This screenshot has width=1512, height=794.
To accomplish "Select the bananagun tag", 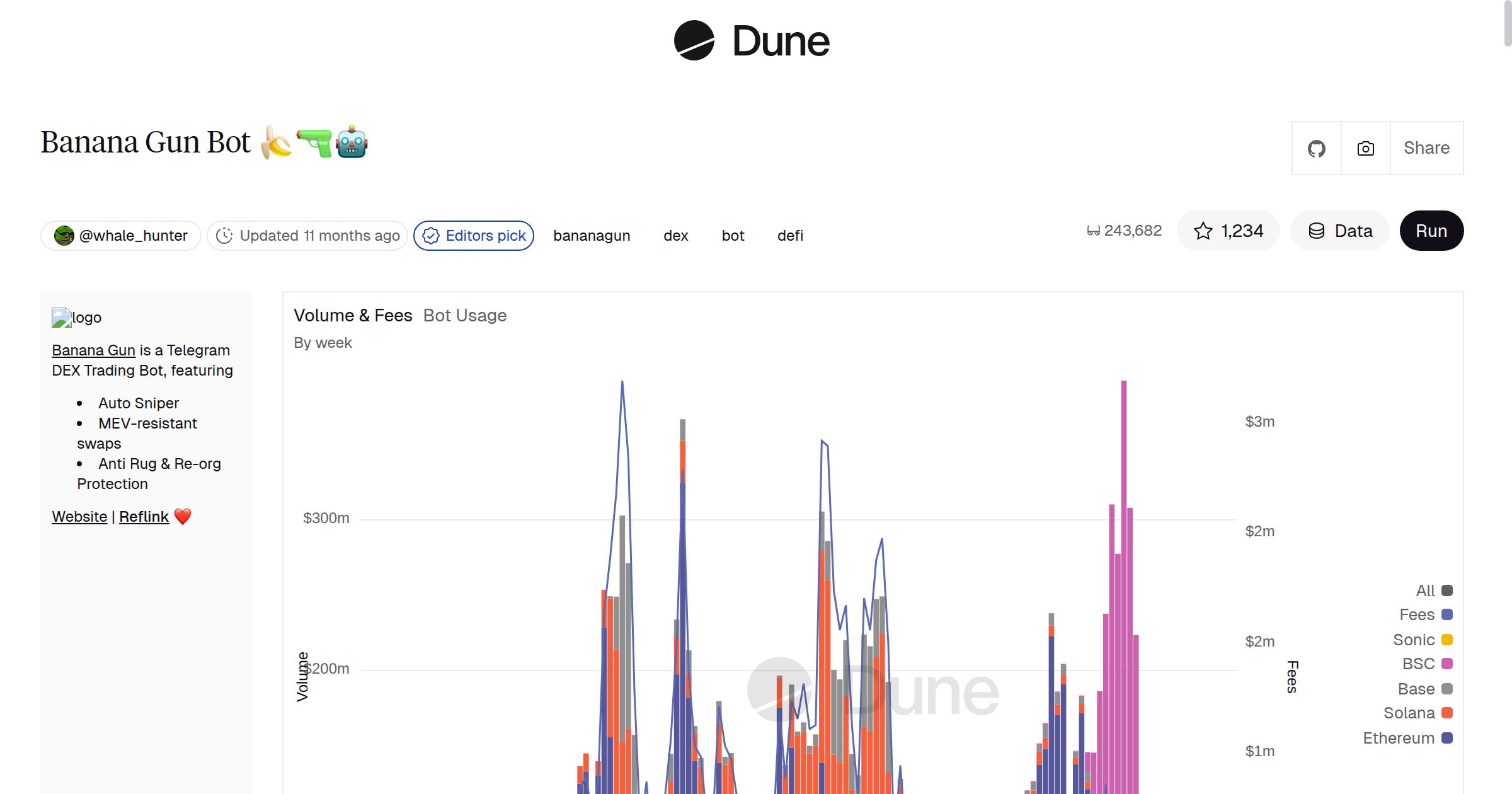I will 592,236.
